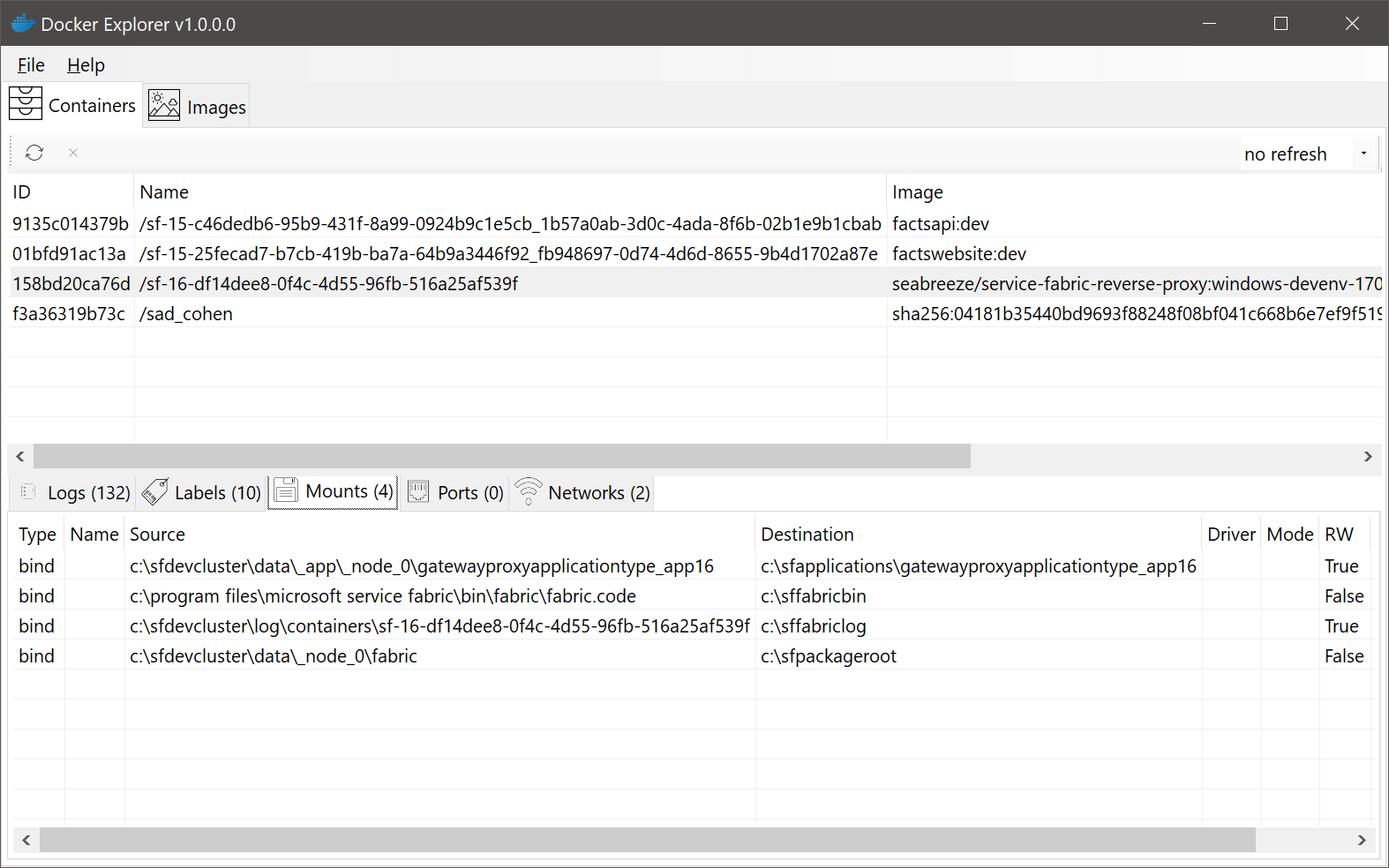Open the File menu
Screen dimensions: 1389x868
[31, 64]
